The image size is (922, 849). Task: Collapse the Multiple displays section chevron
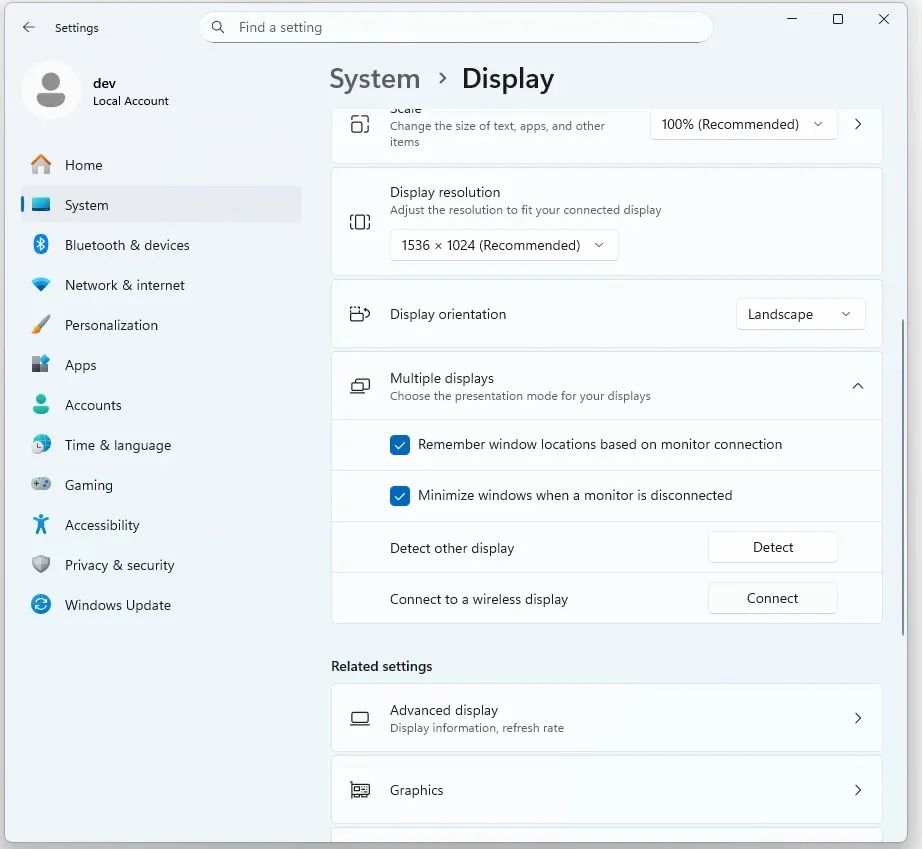click(x=858, y=386)
